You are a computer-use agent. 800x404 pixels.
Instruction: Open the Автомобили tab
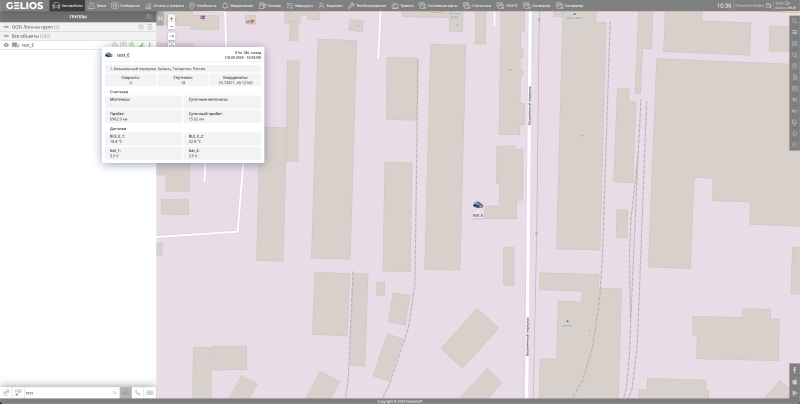click(68, 6)
